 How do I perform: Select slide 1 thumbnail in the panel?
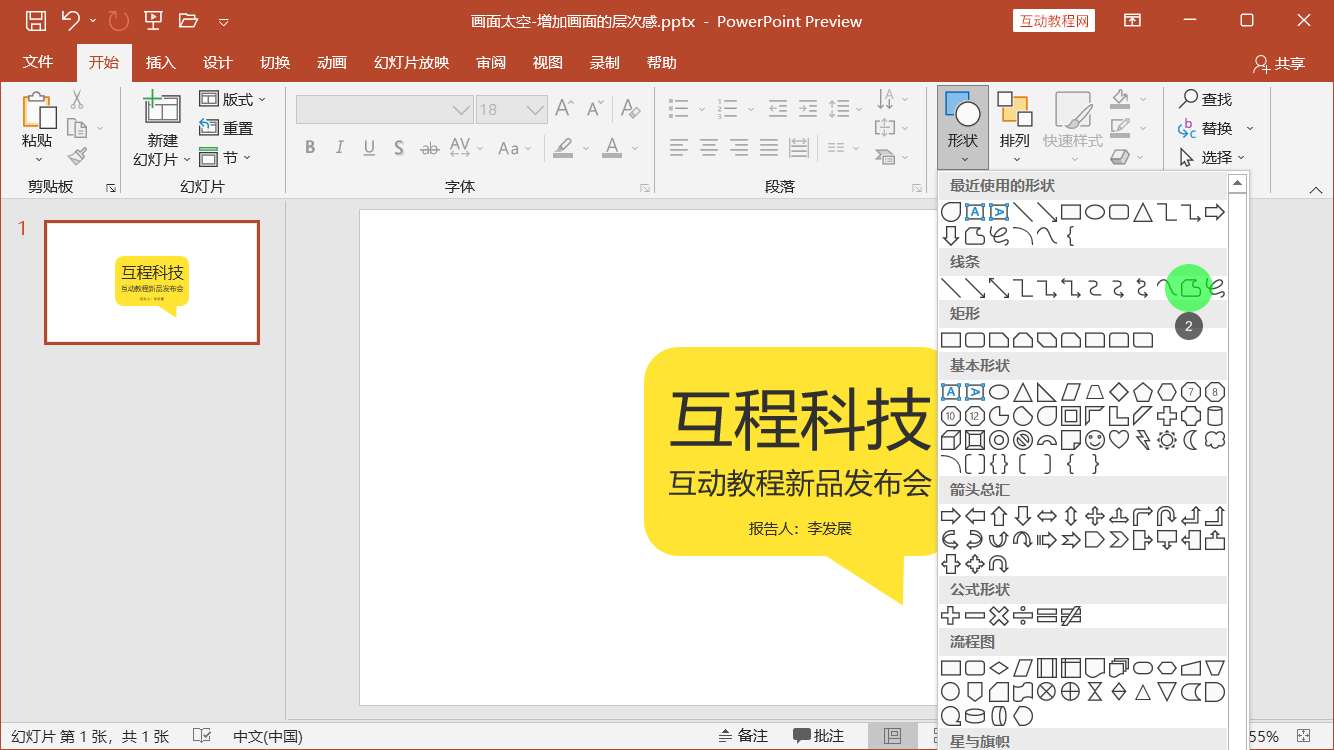pyautogui.click(x=151, y=282)
